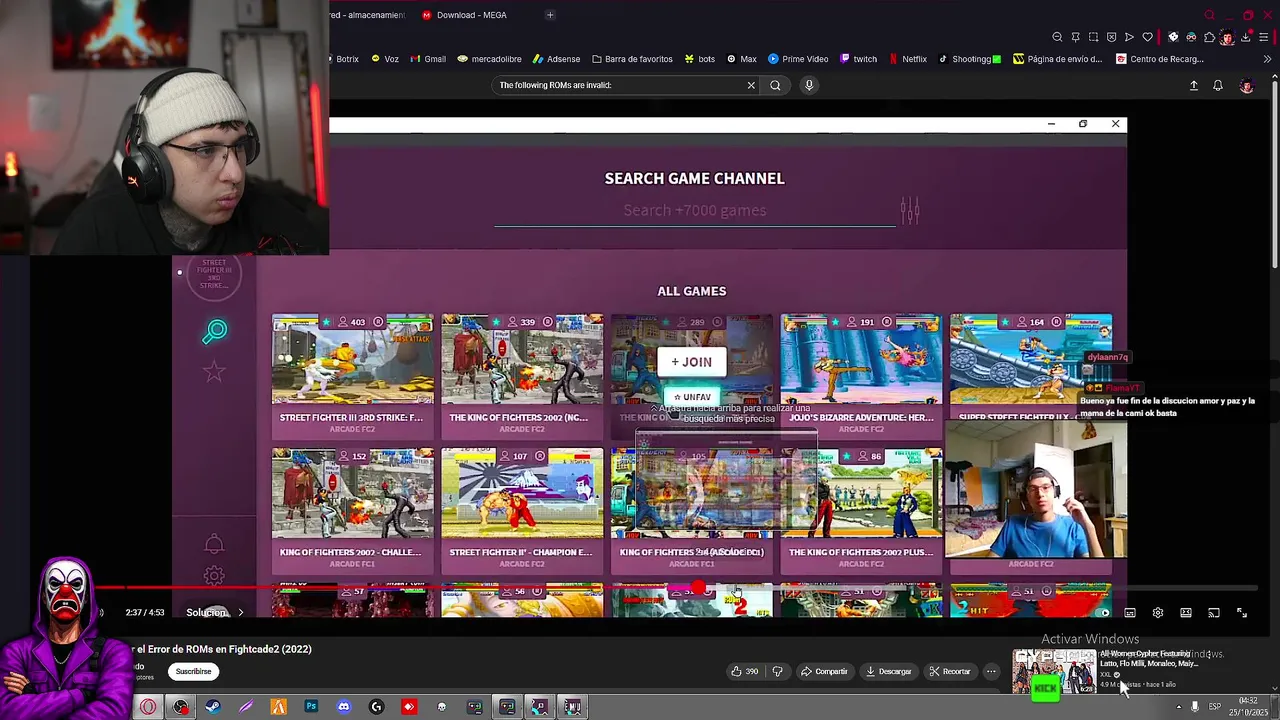Dislike the YouTube video
Screen dimensions: 1280x720
click(778, 671)
